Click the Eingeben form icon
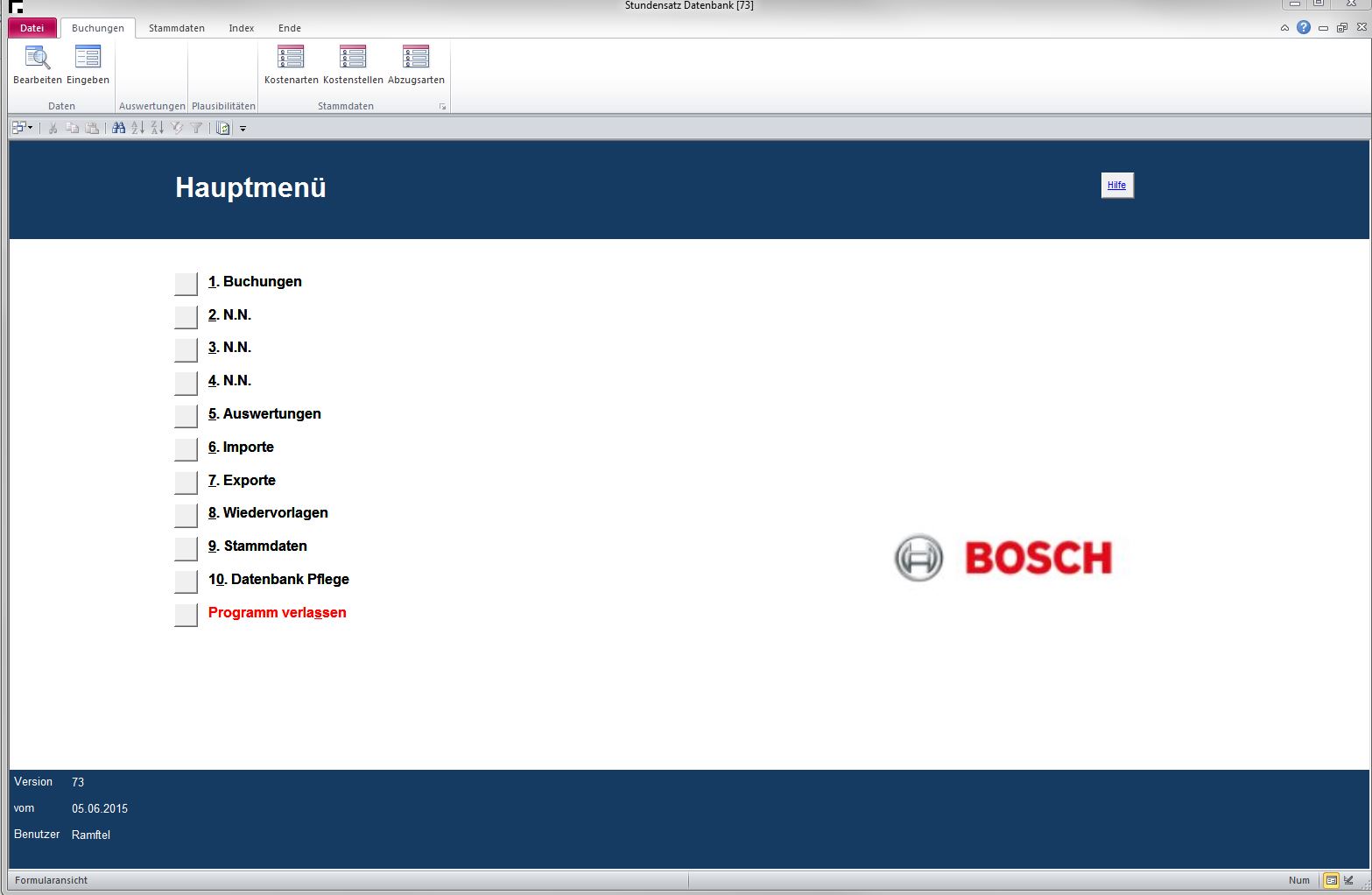Image resolution: width=1372 pixels, height=895 pixels. point(88,65)
